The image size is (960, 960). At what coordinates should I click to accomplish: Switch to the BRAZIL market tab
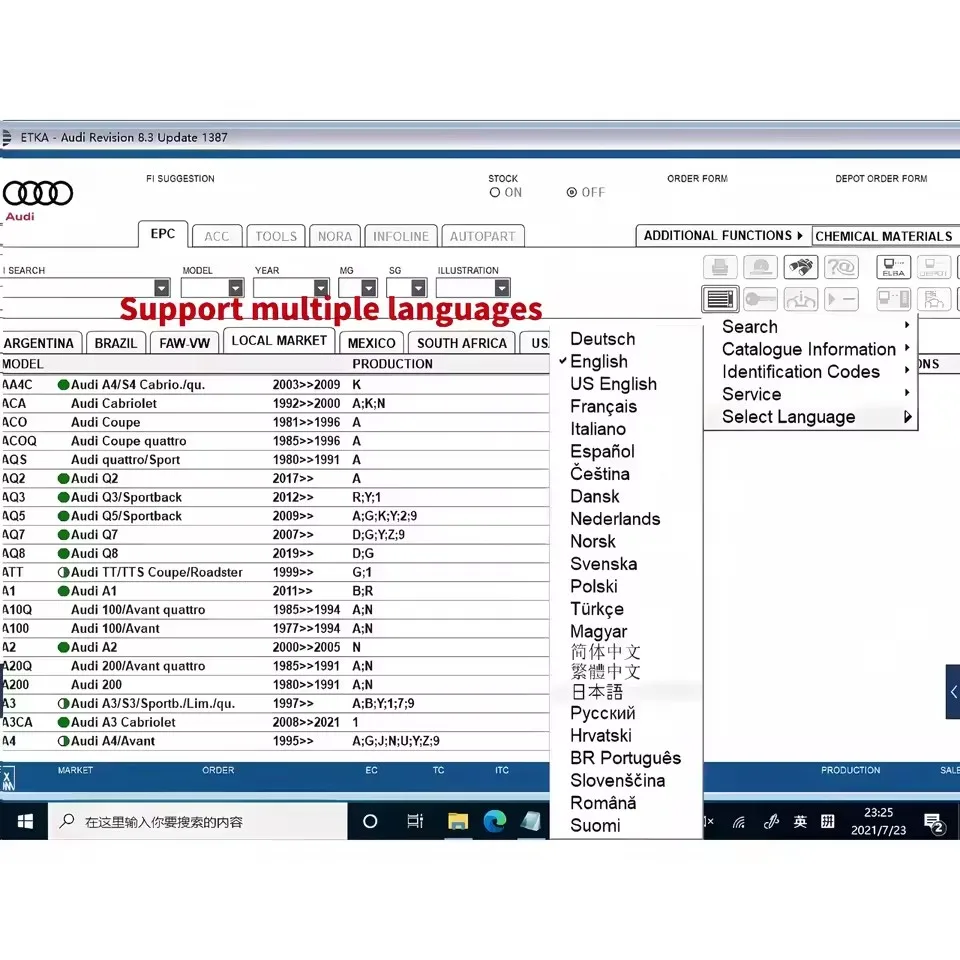pos(115,342)
